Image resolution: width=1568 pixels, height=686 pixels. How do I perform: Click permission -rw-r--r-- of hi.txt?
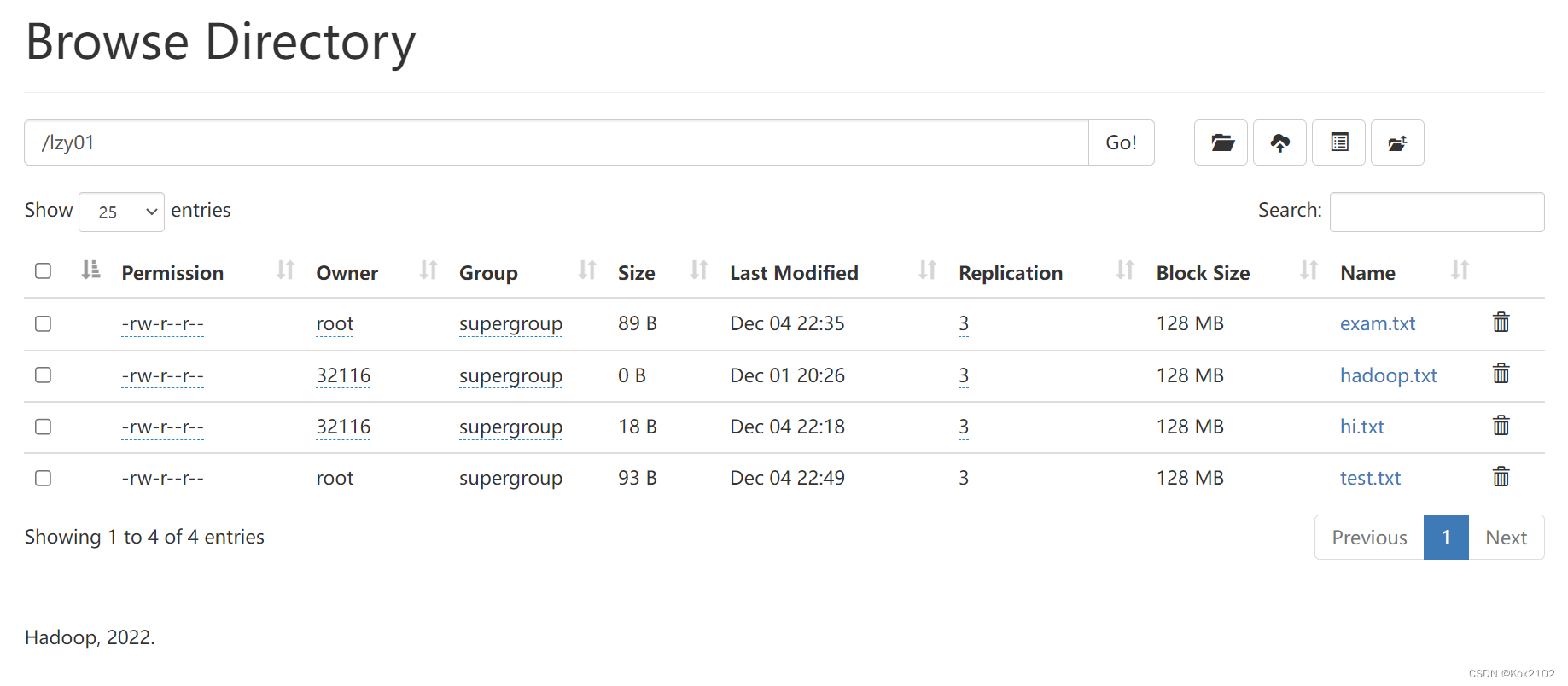[162, 427]
